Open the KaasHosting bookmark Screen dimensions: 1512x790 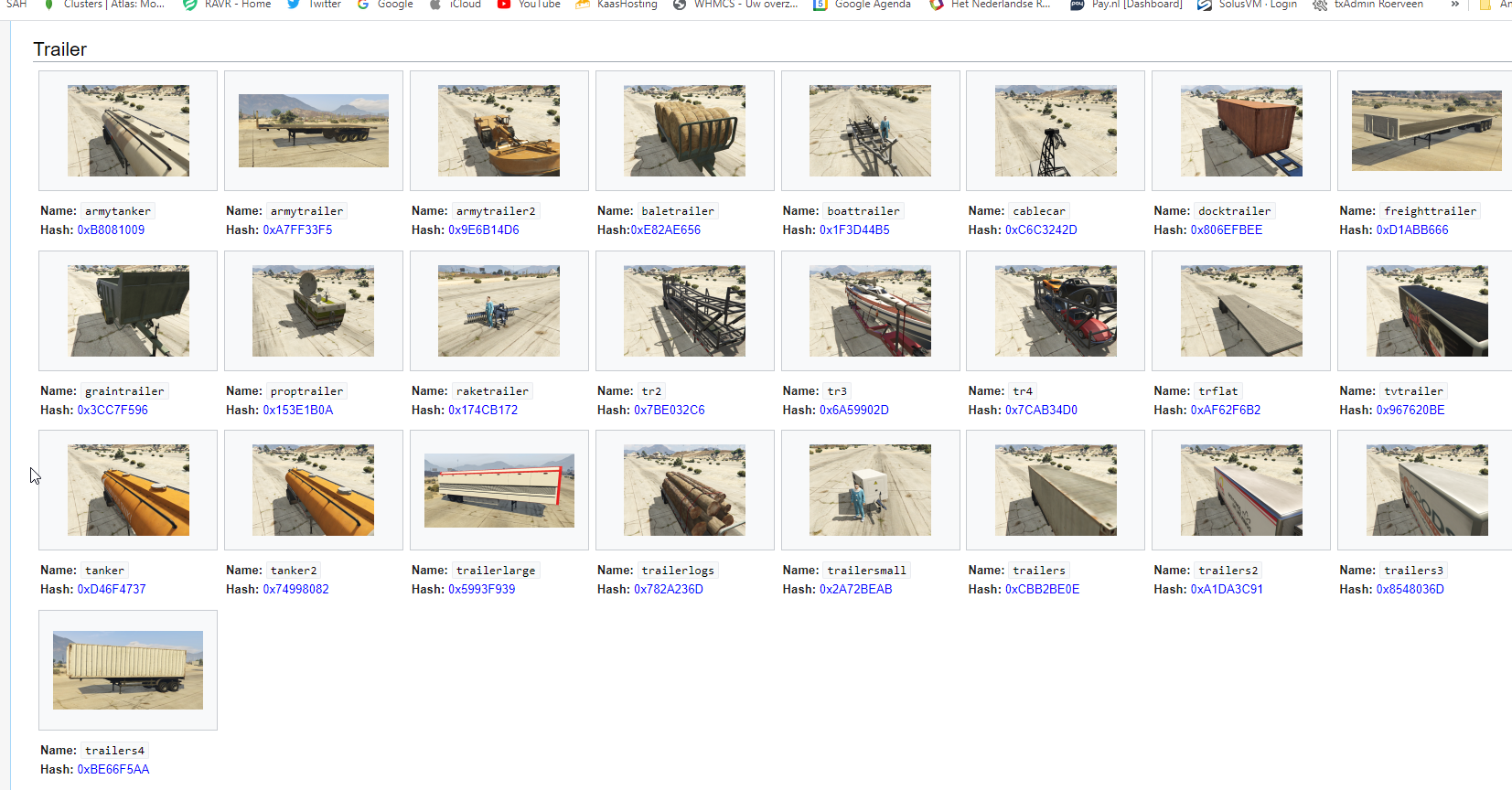(x=617, y=5)
